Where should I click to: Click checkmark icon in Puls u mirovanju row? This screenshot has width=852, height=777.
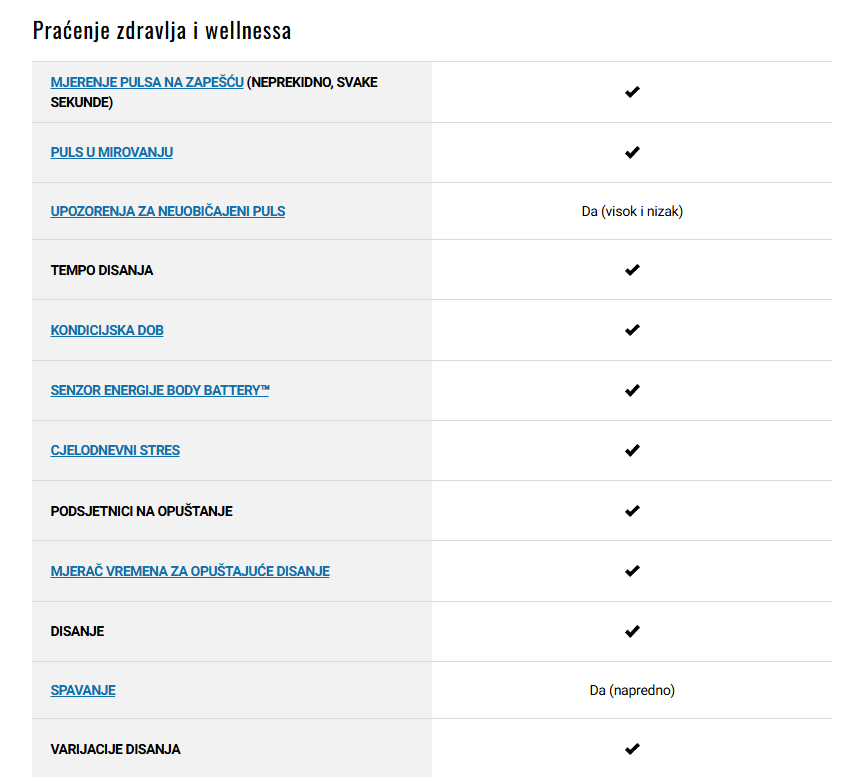tap(632, 153)
